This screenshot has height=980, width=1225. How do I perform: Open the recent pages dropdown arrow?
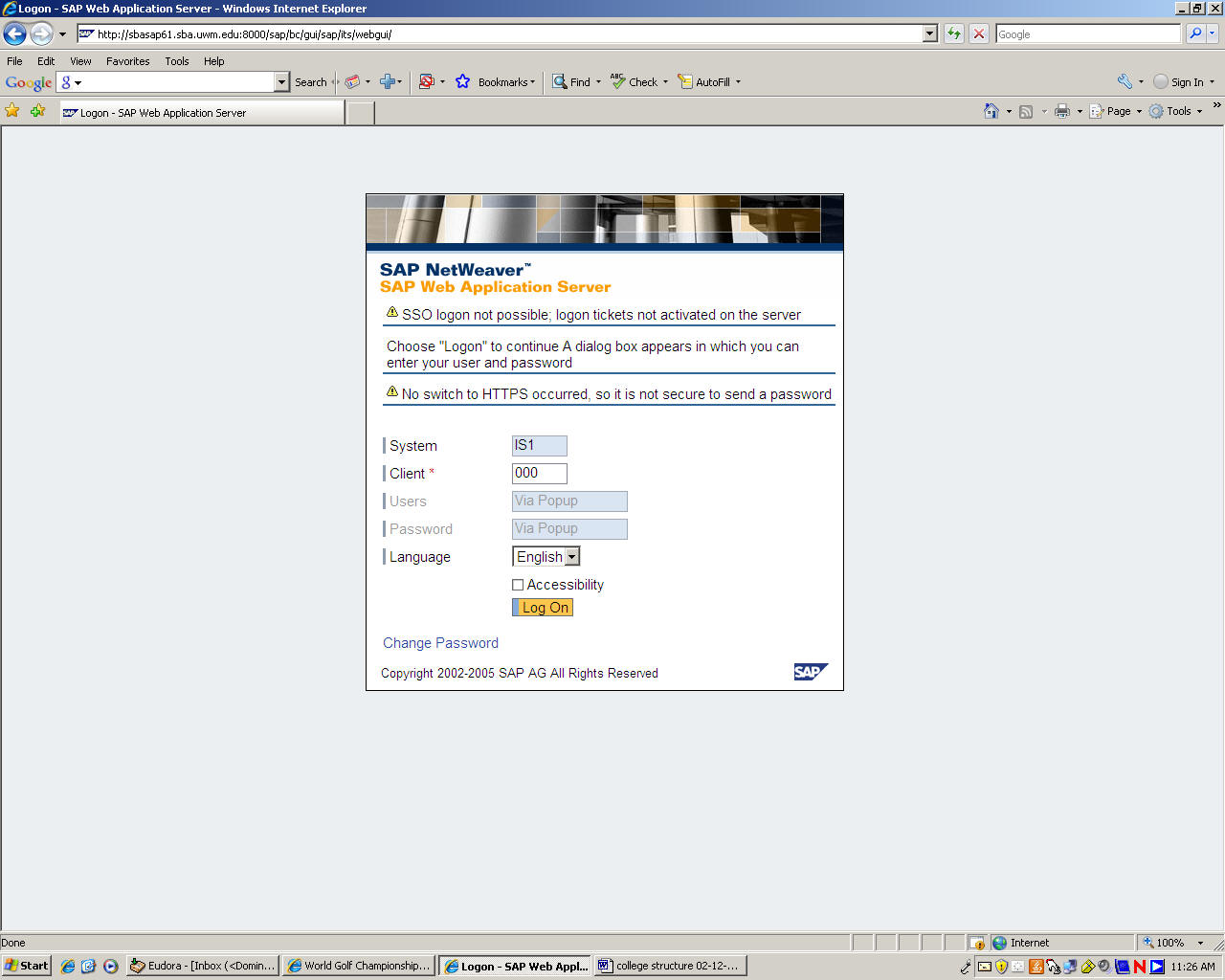click(x=62, y=34)
